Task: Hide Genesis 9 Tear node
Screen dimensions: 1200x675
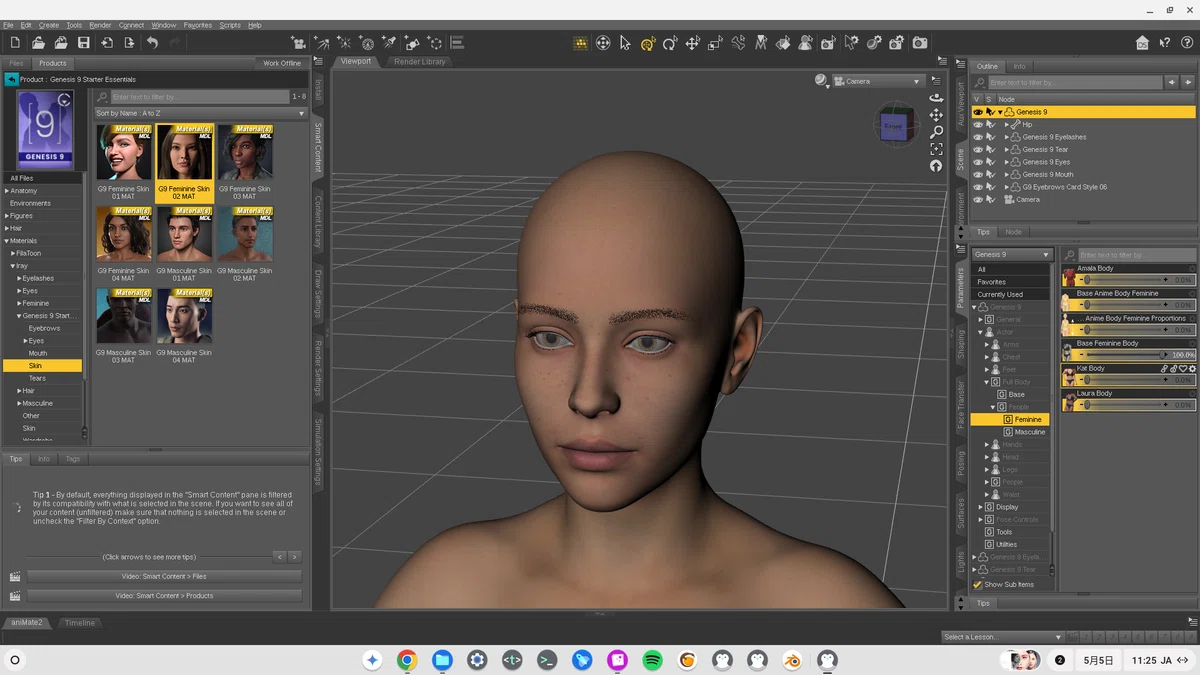Action: (x=978, y=150)
